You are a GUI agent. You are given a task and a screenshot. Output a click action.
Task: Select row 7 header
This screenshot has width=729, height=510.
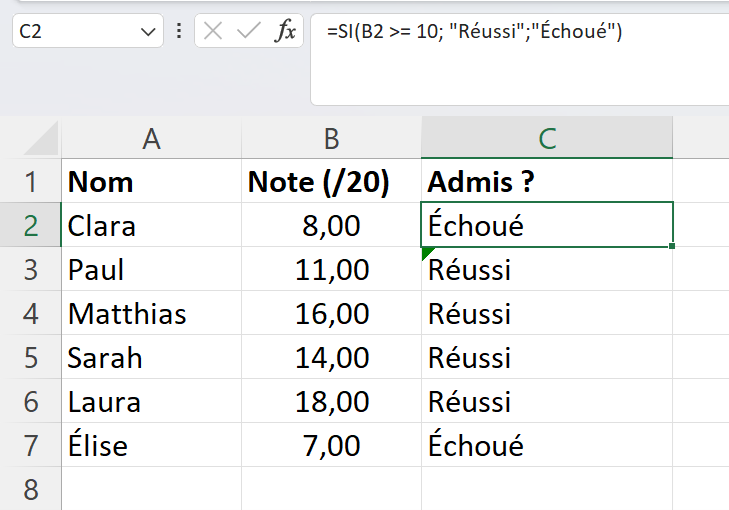click(x=31, y=445)
